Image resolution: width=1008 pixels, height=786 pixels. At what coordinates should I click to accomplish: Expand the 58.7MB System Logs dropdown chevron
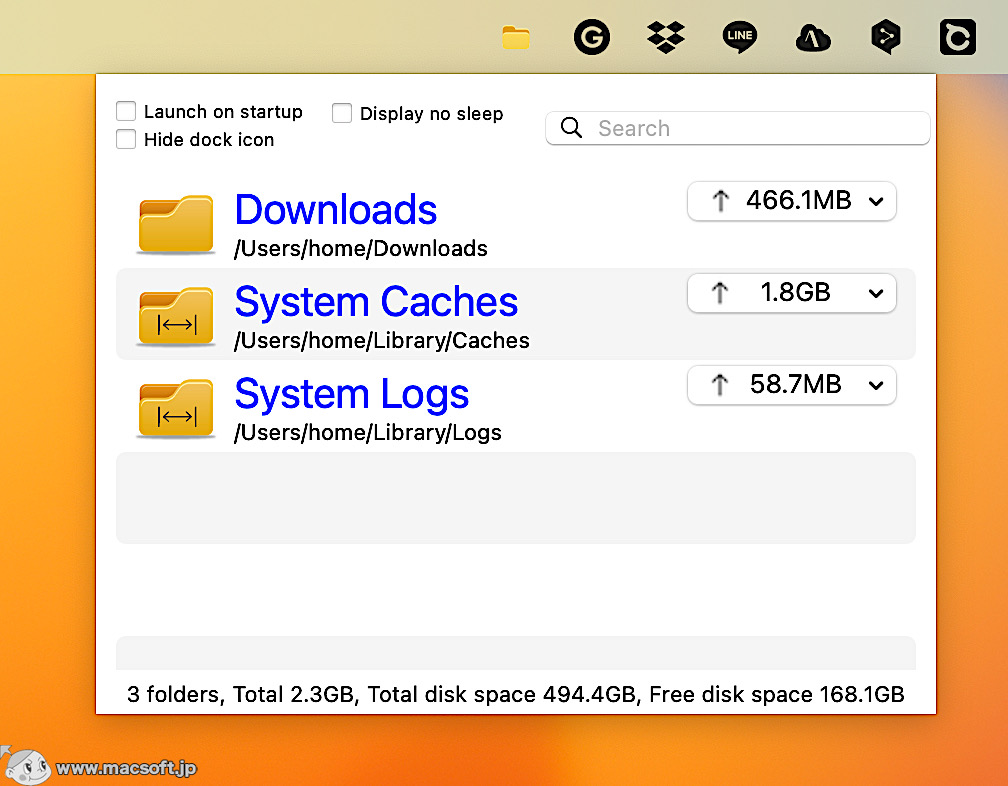click(x=876, y=386)
